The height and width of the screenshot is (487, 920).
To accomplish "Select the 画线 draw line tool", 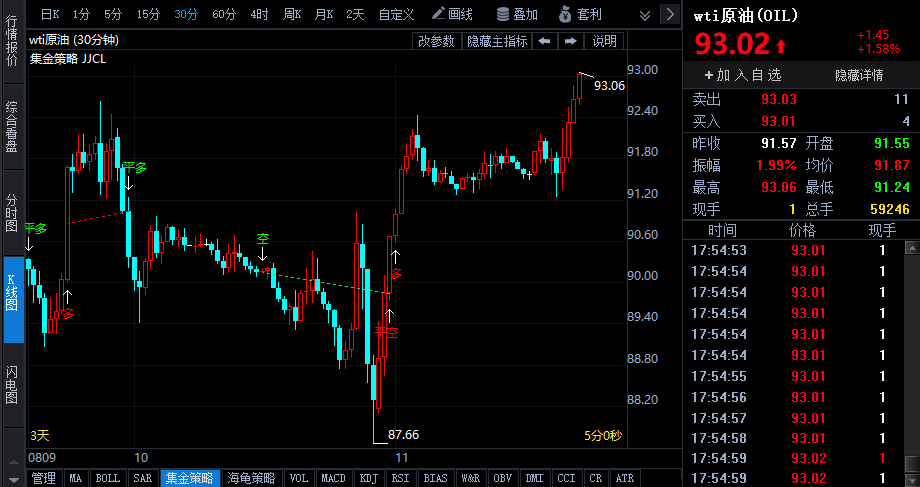I will coord(452,14).
